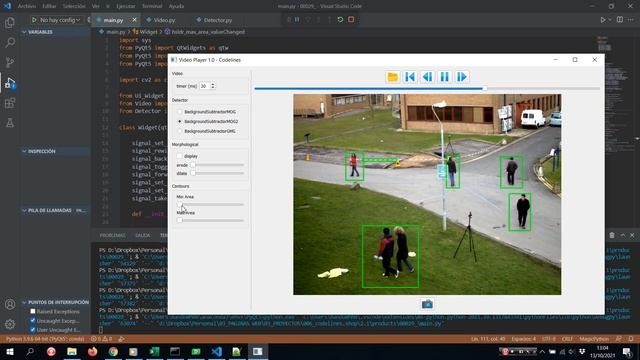Step video one frame forward
The image size is (640, 360).
462,77
